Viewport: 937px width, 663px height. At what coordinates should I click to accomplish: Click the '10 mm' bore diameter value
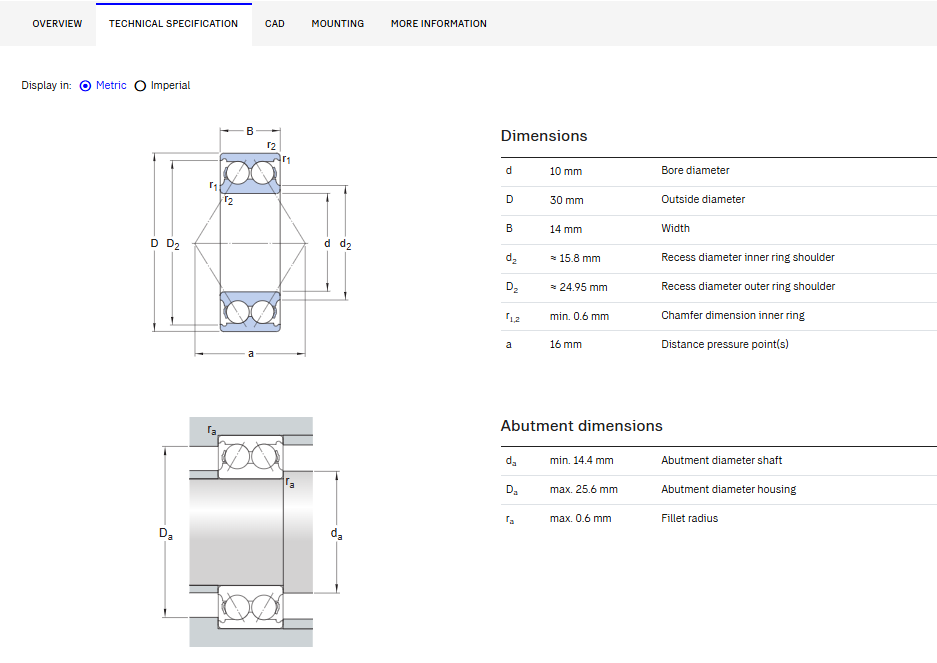(565, 172)
